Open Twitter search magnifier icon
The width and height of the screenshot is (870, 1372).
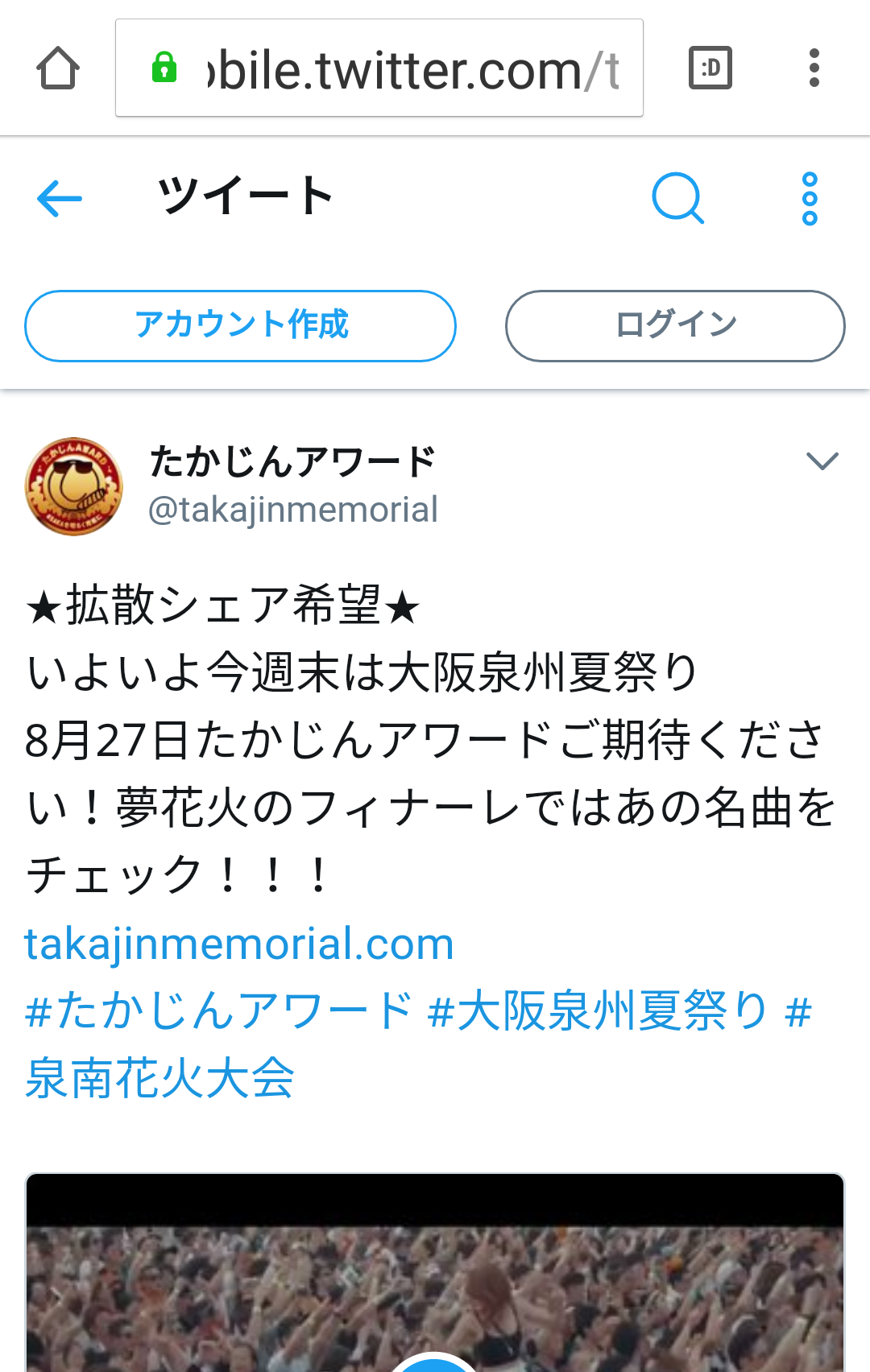(677, 198)
